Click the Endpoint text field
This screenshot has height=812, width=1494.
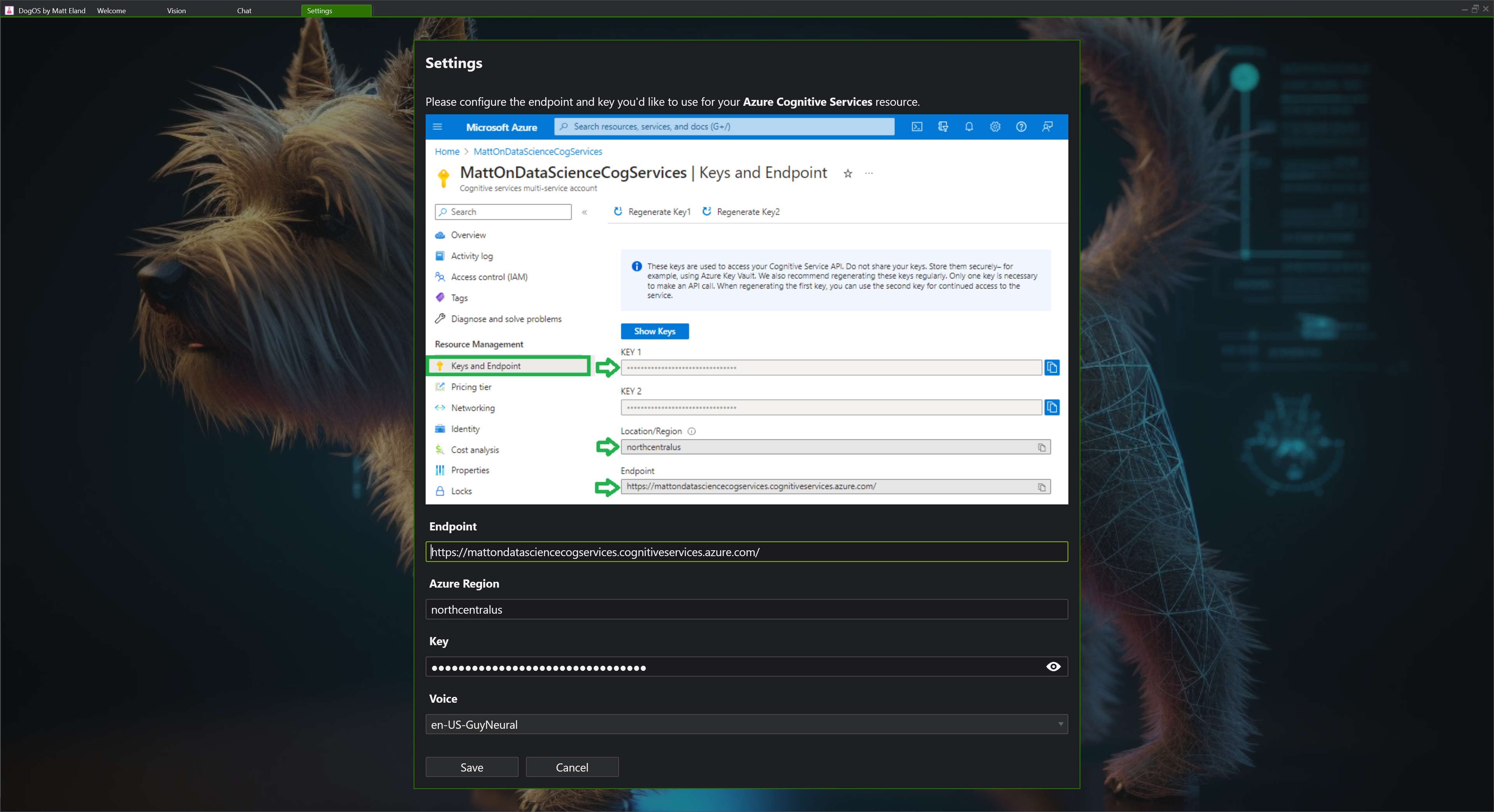coord(746,552)
